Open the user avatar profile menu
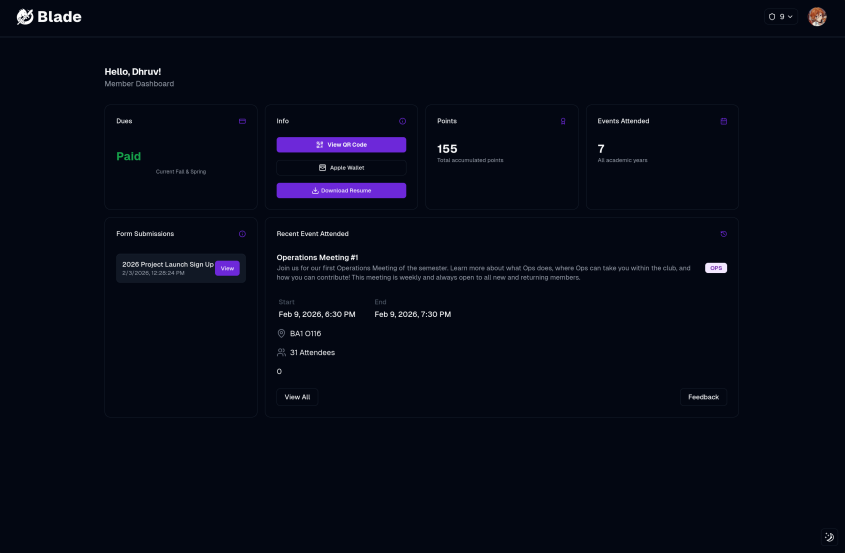845x553 pixels. coord(817,17)
